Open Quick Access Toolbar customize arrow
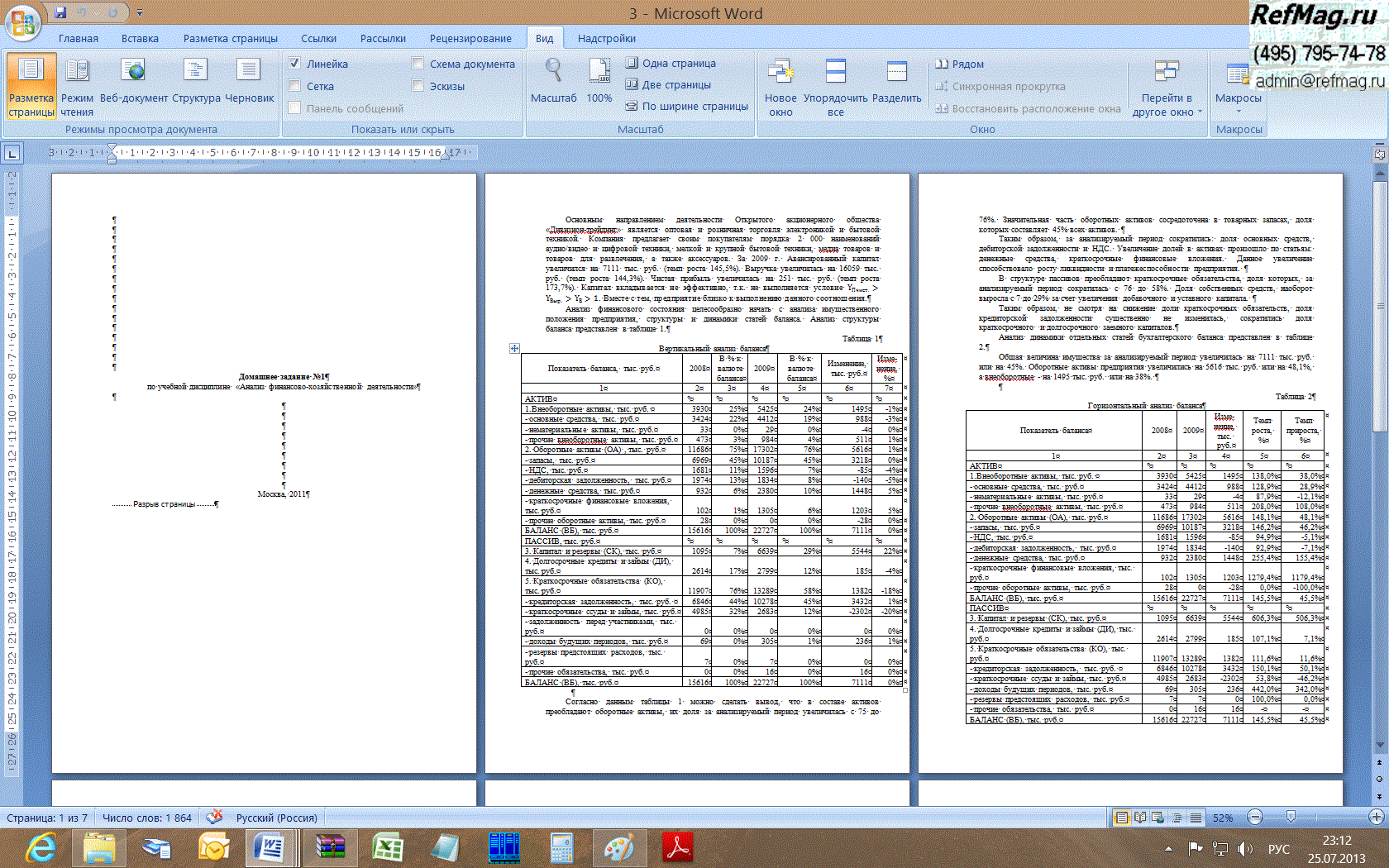 tap(140, 13)
